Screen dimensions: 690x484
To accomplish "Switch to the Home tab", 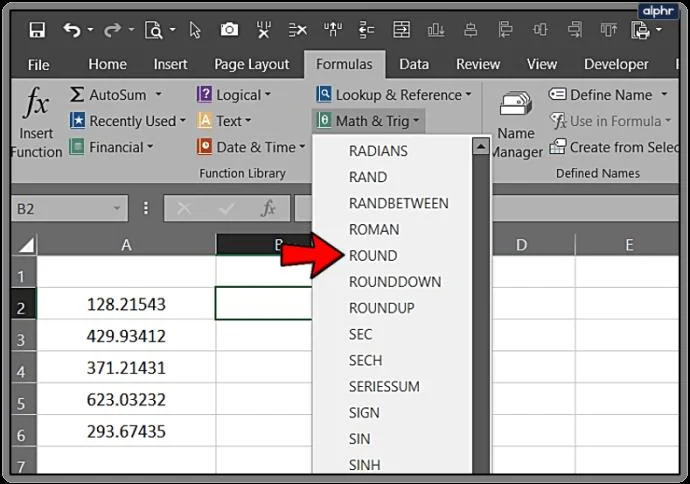I will pos(107,64).
